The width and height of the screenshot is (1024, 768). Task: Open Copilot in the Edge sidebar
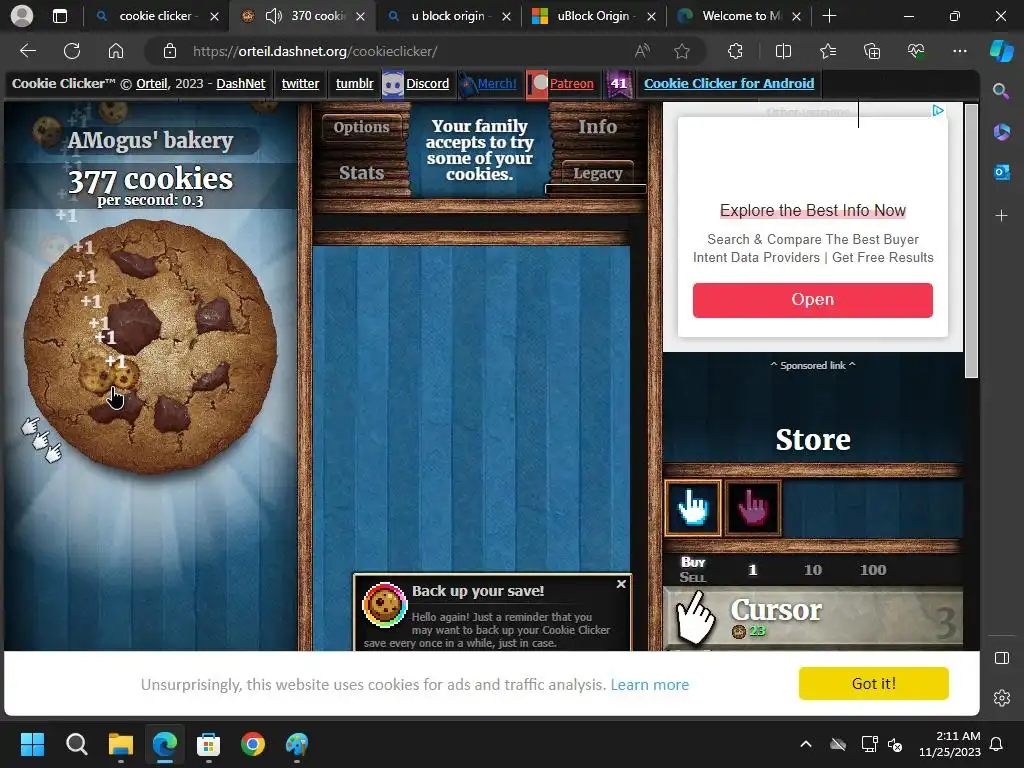pyautogui.click(x=1001, y=51)
